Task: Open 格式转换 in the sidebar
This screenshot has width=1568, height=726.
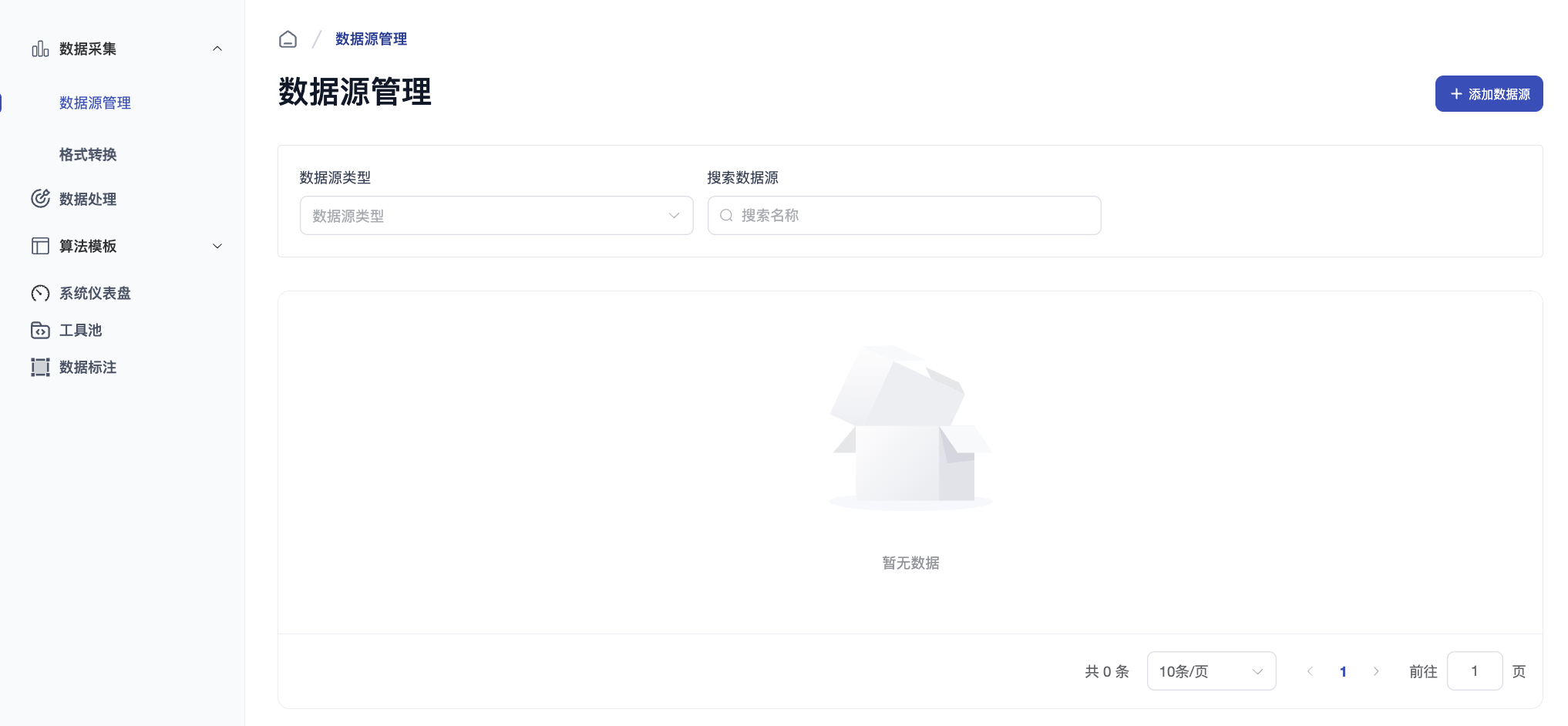Action: [x=88, y=154]
